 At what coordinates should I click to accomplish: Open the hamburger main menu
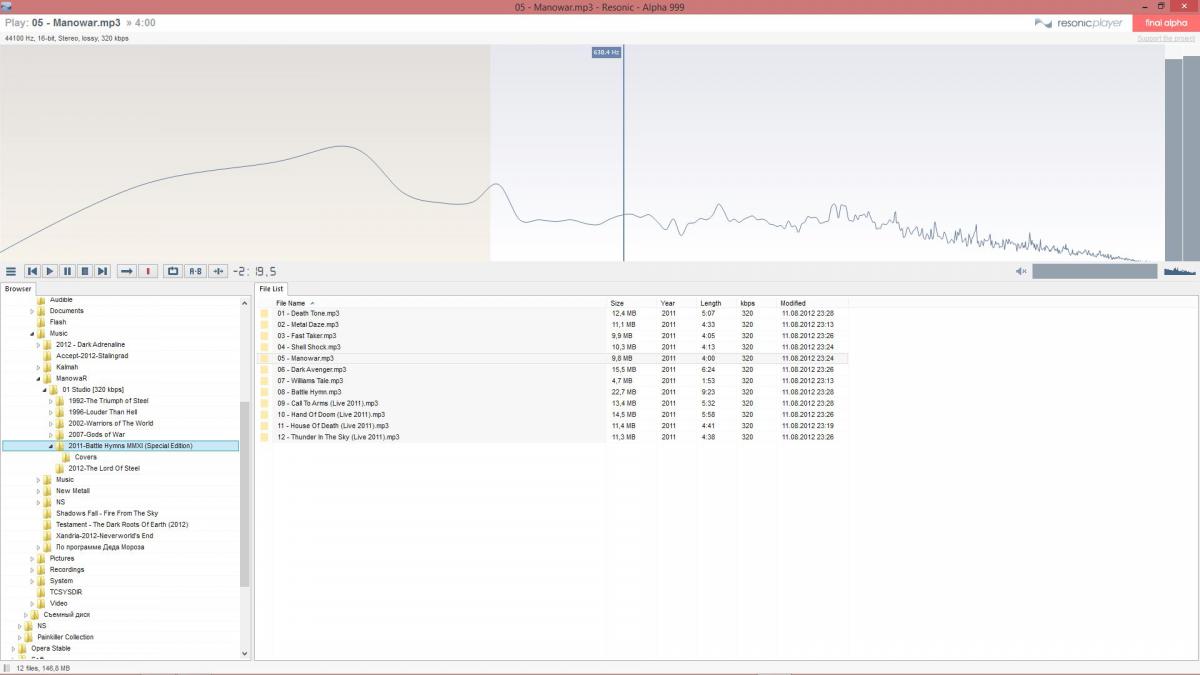(11, 271)
